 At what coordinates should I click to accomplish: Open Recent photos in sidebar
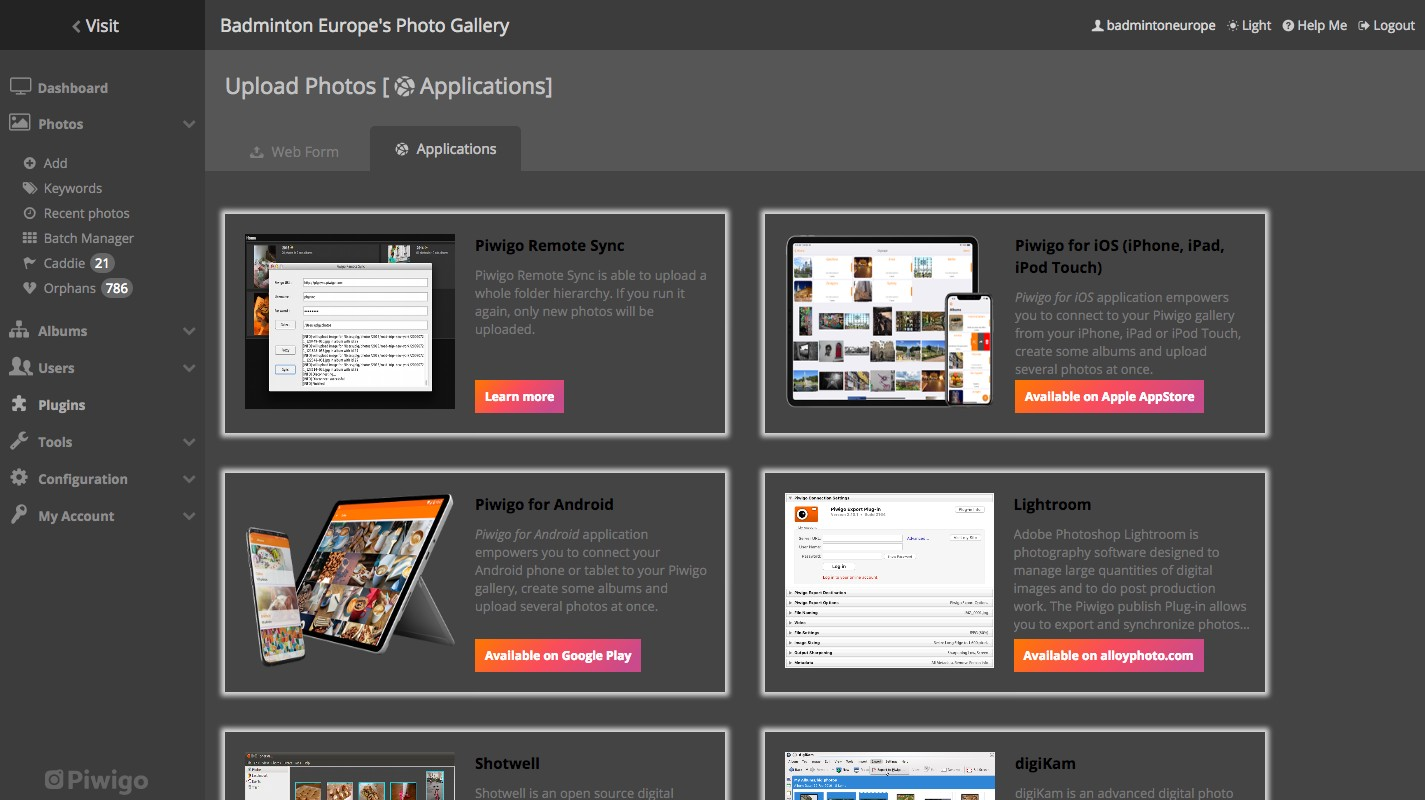86,213
